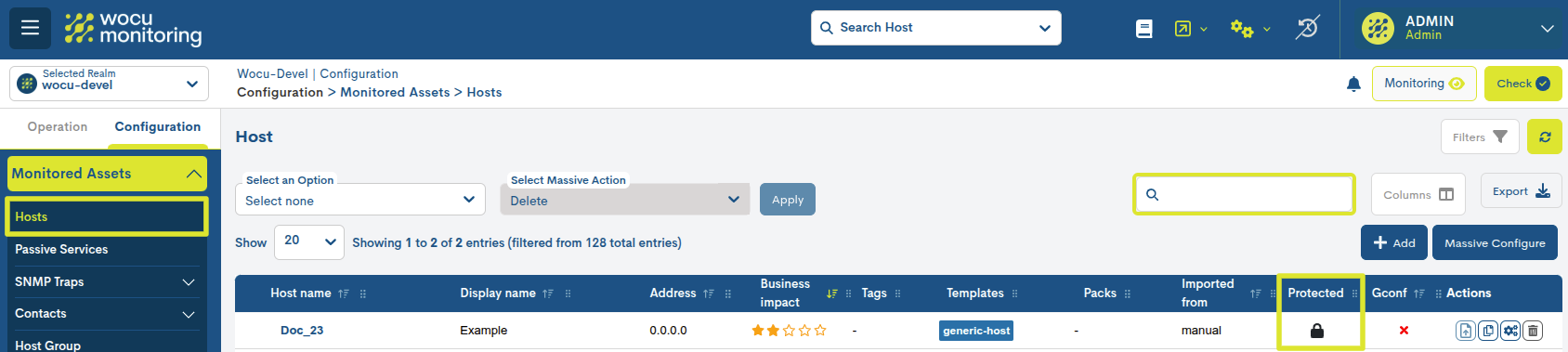Open the Doc_23 host link

302,331
